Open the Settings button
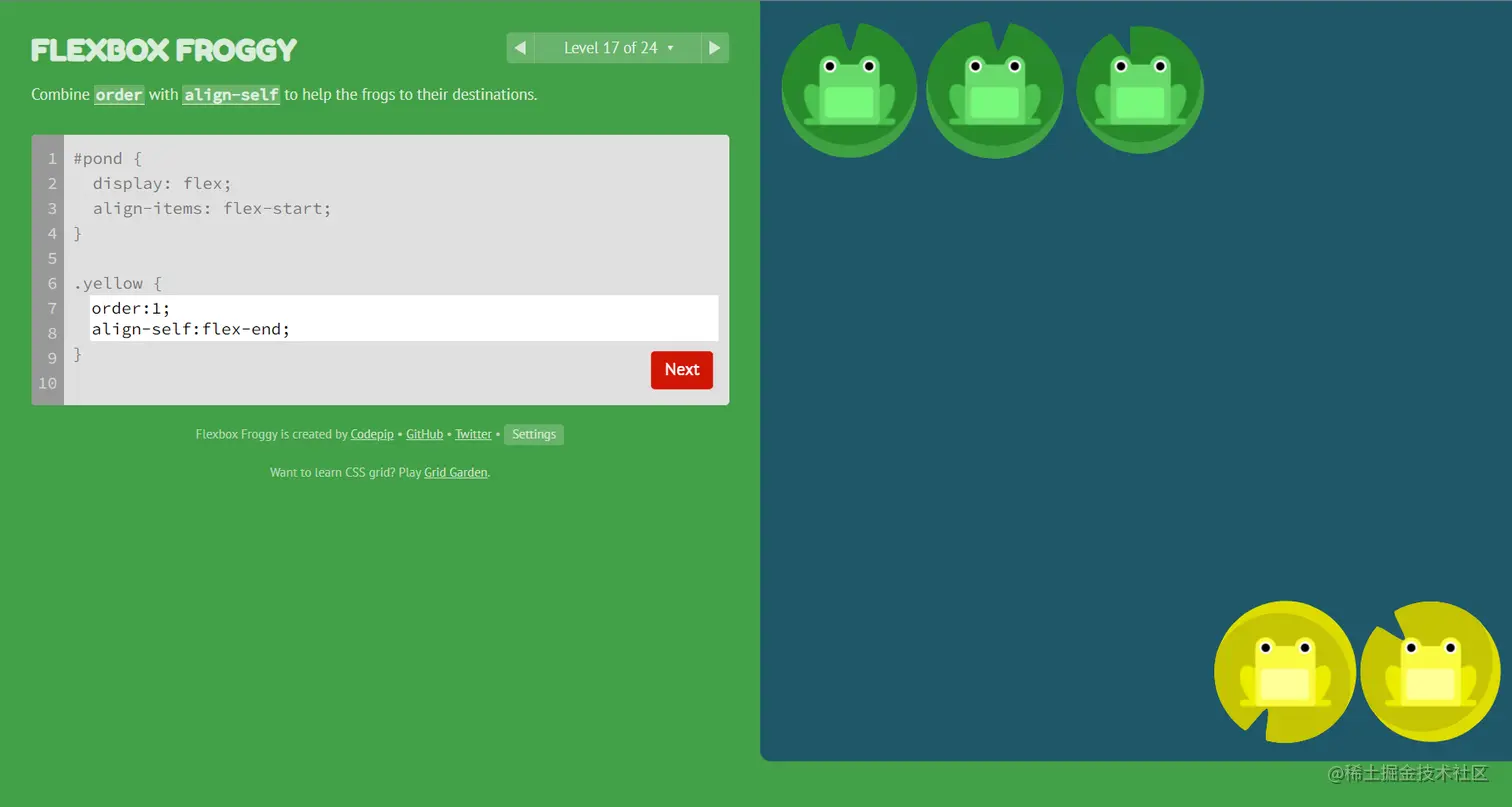Image resolution: width=1512 pixels, height=807 pixels. (534, 434)
